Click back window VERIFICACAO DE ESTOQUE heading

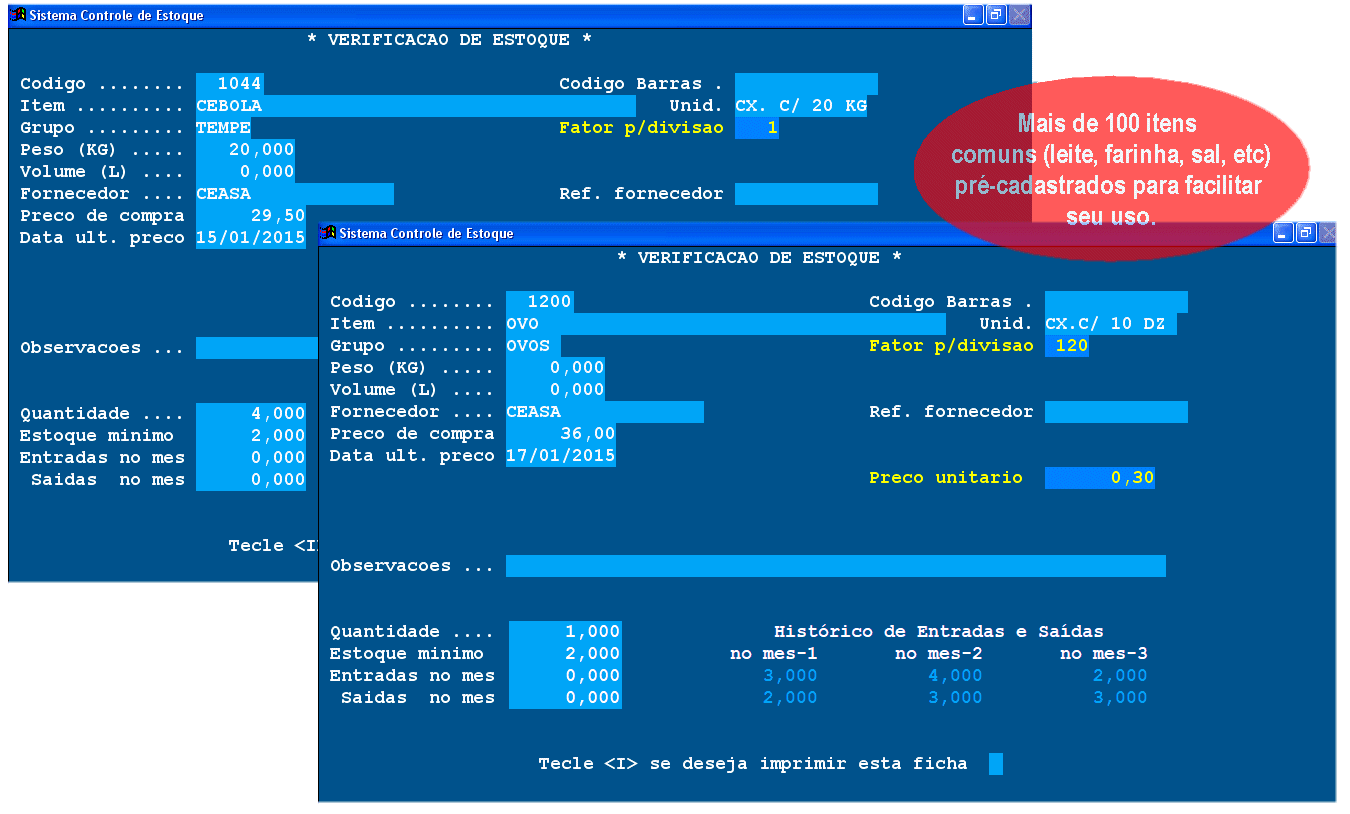pos(450,40)
